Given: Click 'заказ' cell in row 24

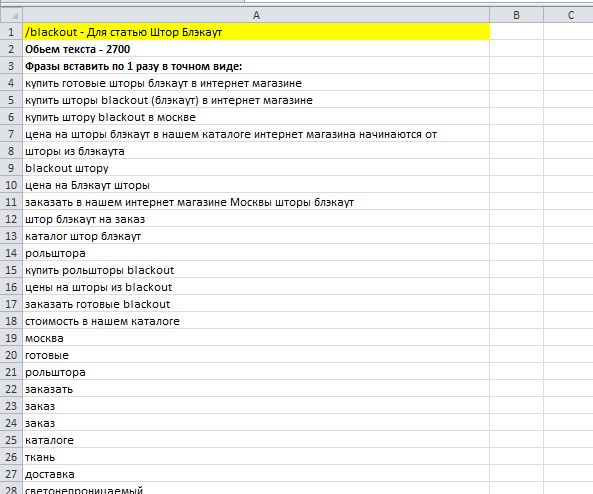Looking at the screenshot, I should point(256,423).
